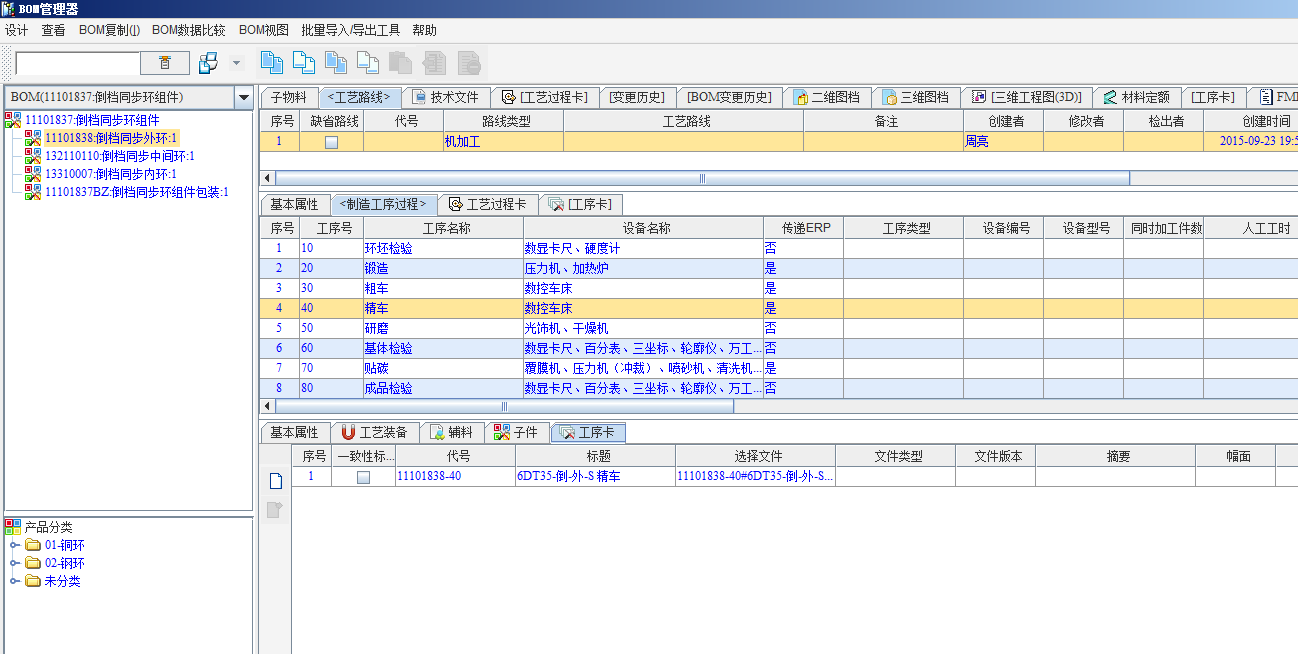Select 倒档同步中间环 in BOM tree
The height and width of the screenshot is (654, 1298).
tap(120, 156)
